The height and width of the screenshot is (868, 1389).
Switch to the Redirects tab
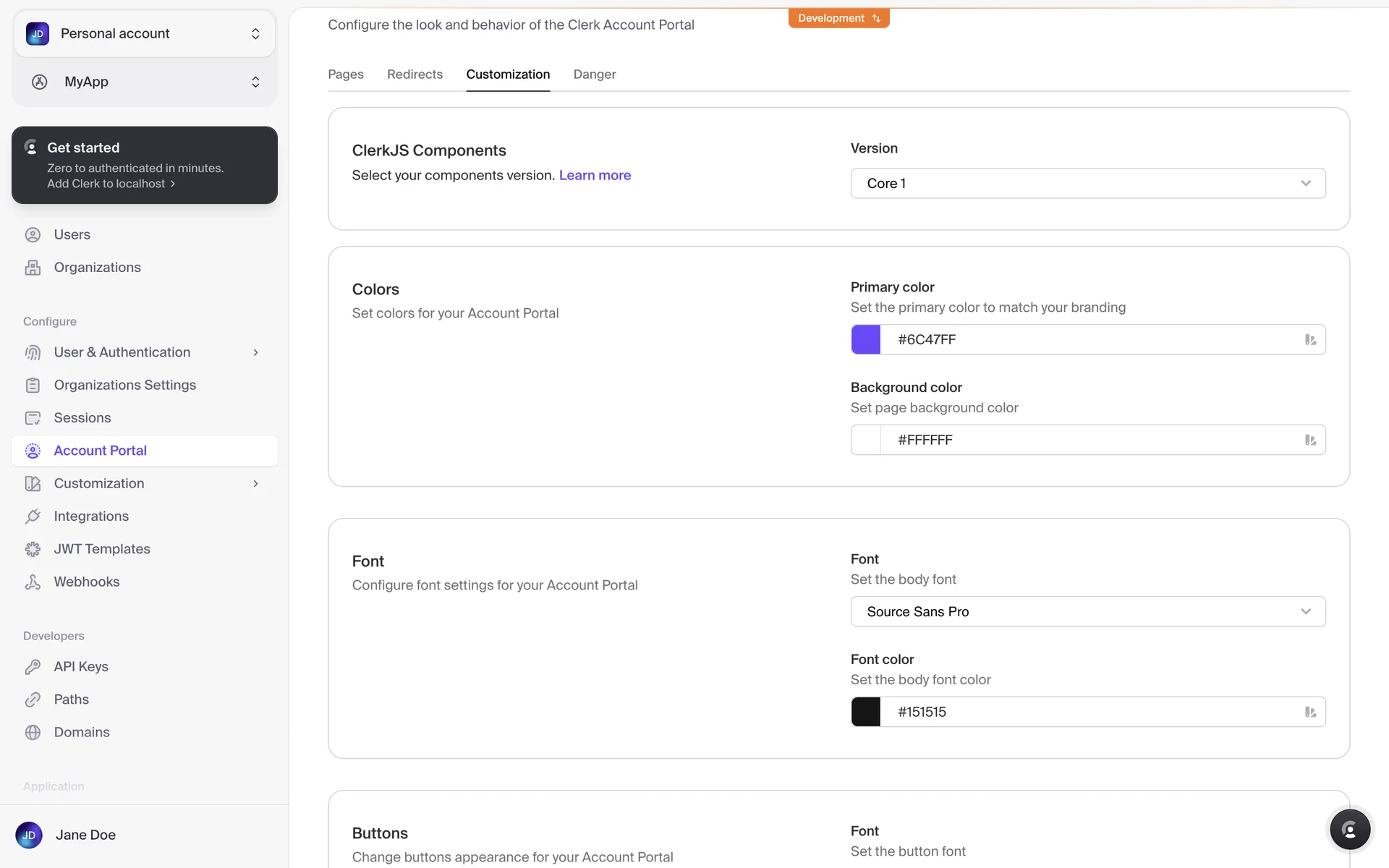[415, 75]
